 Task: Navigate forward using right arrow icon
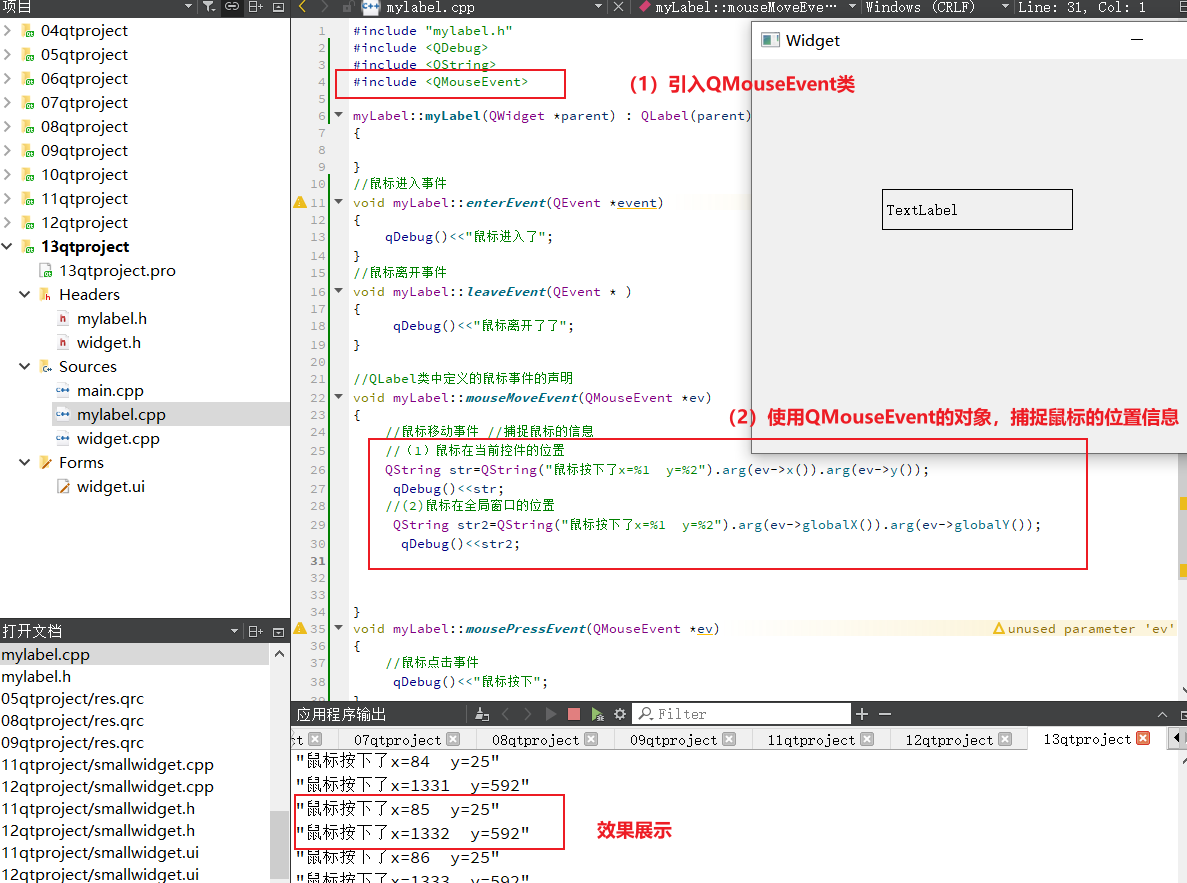click(x=323, y=7)
